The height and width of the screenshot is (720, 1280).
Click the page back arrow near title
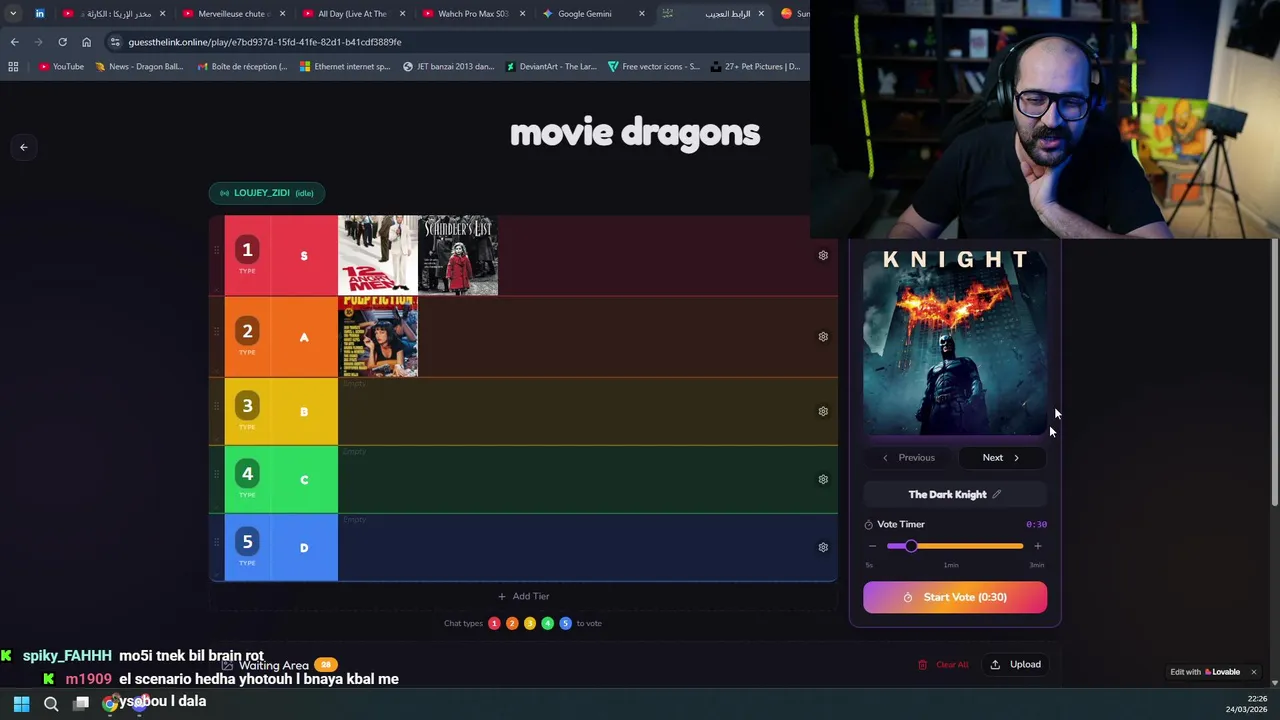tap(24, 147)
